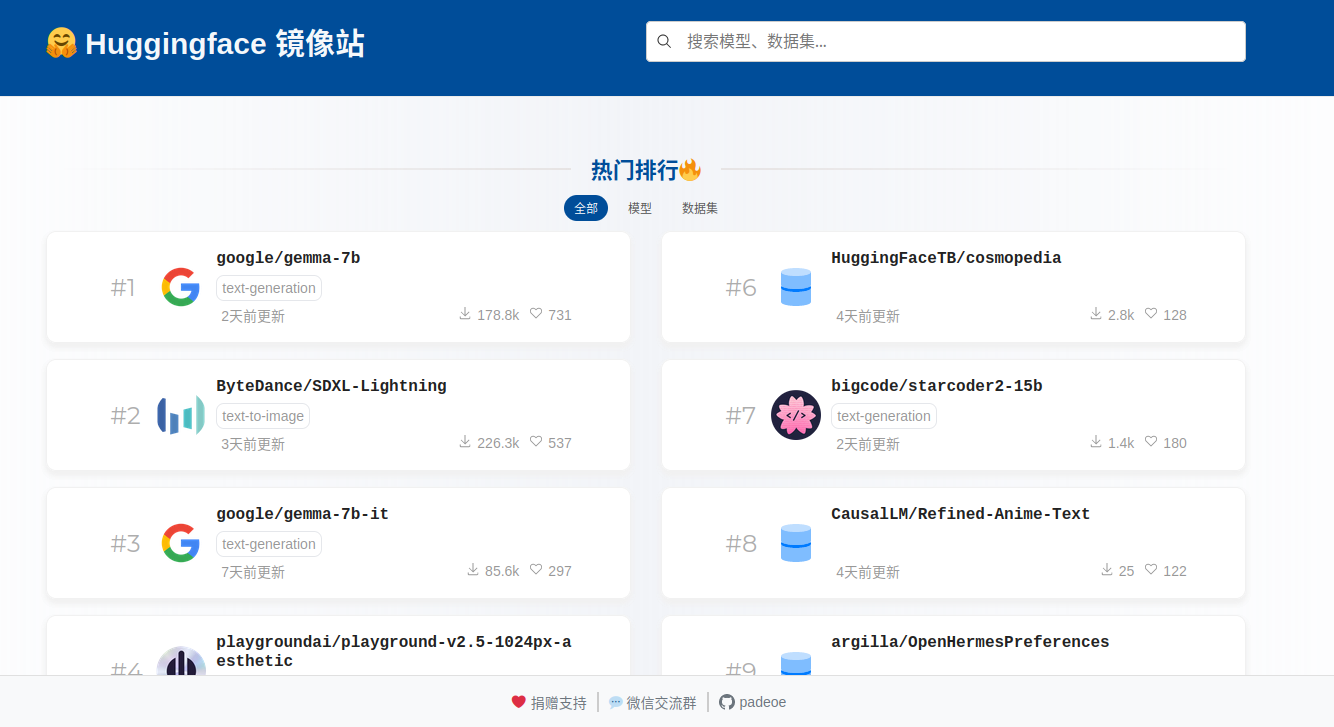Click the download icon on gemma-7b card

coord(465,314)
